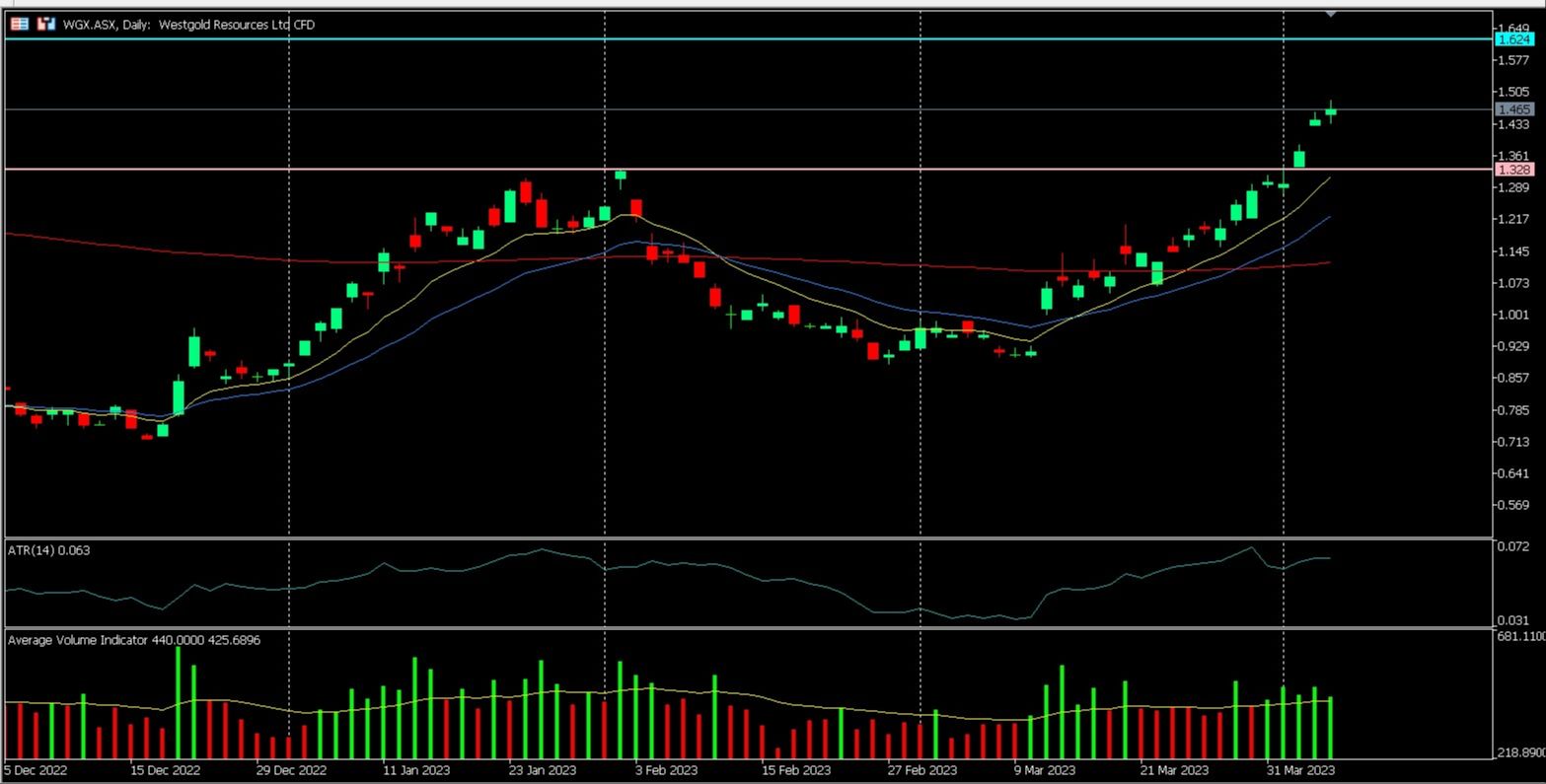Click the 0.569 value on price scale
Image resolution: width=1546 pixels, height=784 pixels.
click(x=1514, y=505)
